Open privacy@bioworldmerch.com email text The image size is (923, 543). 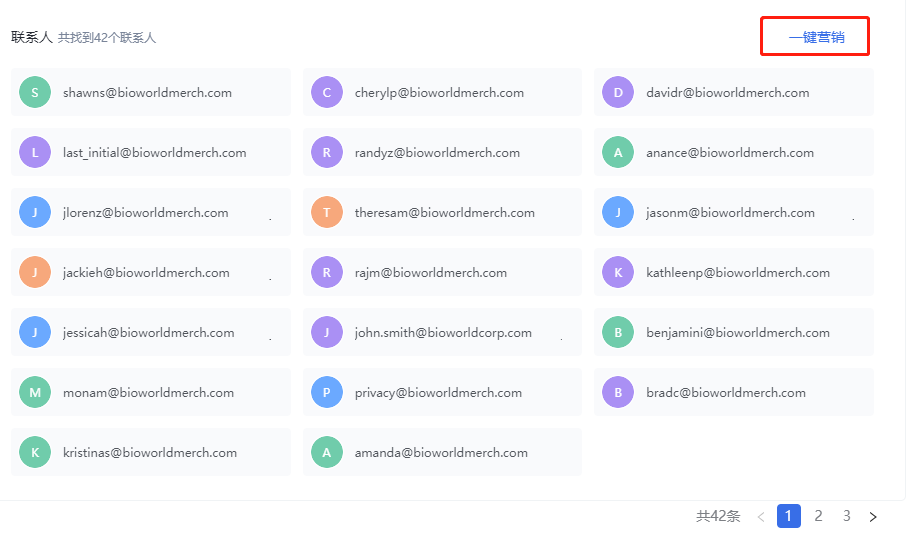point(438,393)
